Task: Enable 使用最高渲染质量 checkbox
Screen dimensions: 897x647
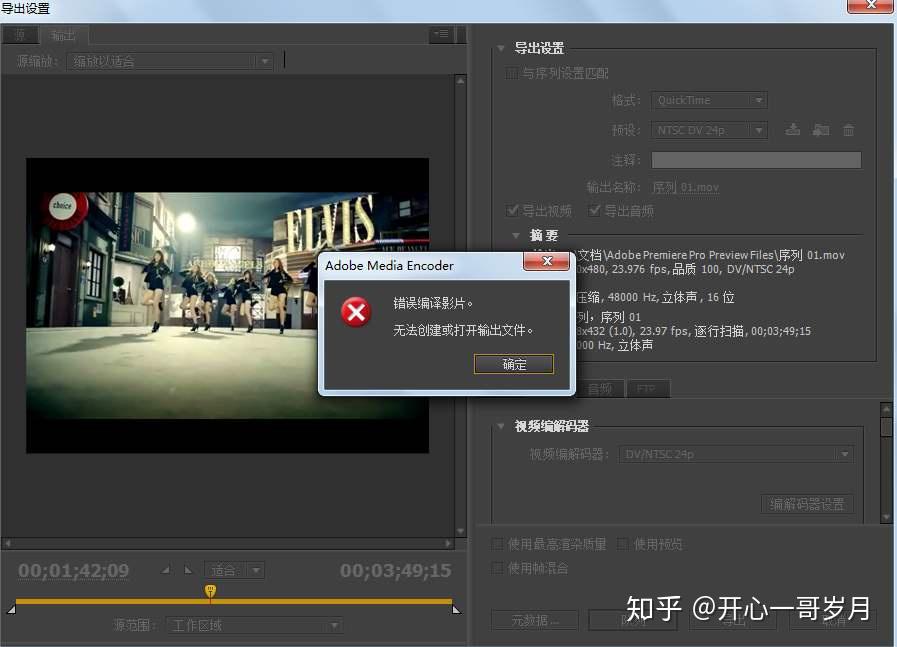Action: pyautogui.click(x=498, y=544)
